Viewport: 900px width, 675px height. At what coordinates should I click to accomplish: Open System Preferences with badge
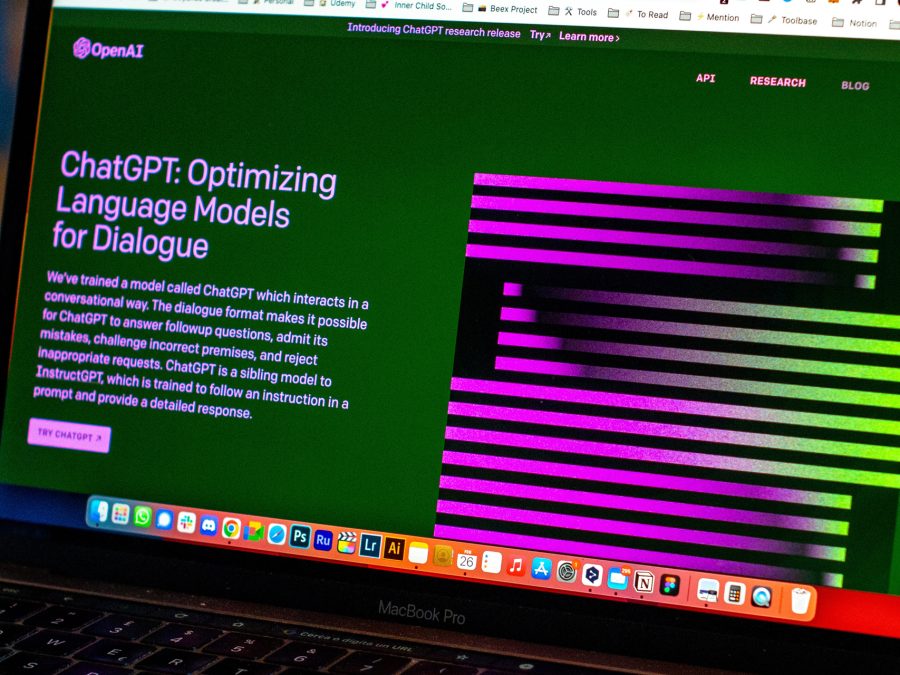(567, 572)
